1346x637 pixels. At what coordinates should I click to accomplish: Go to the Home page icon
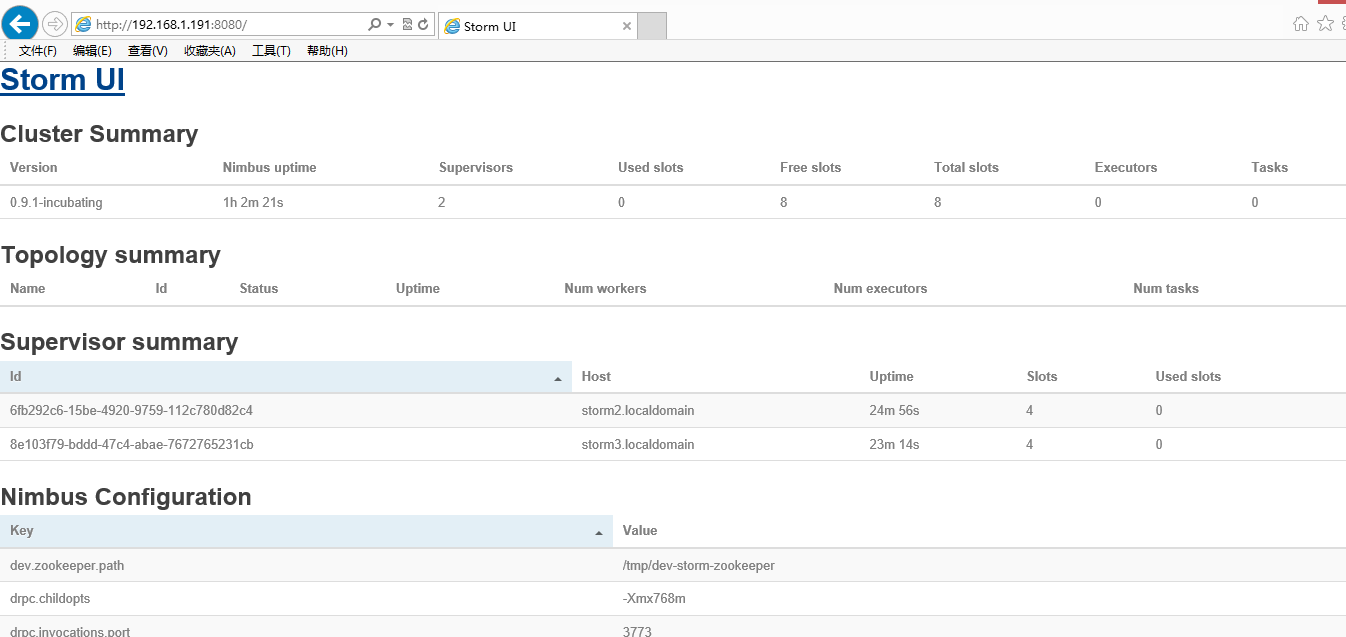(1301, 24)
